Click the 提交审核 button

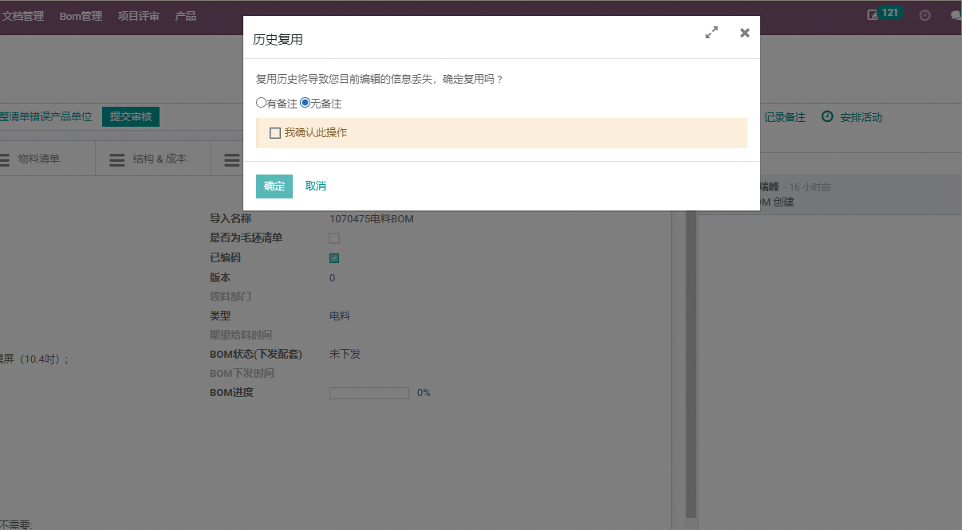click(130, 117)
